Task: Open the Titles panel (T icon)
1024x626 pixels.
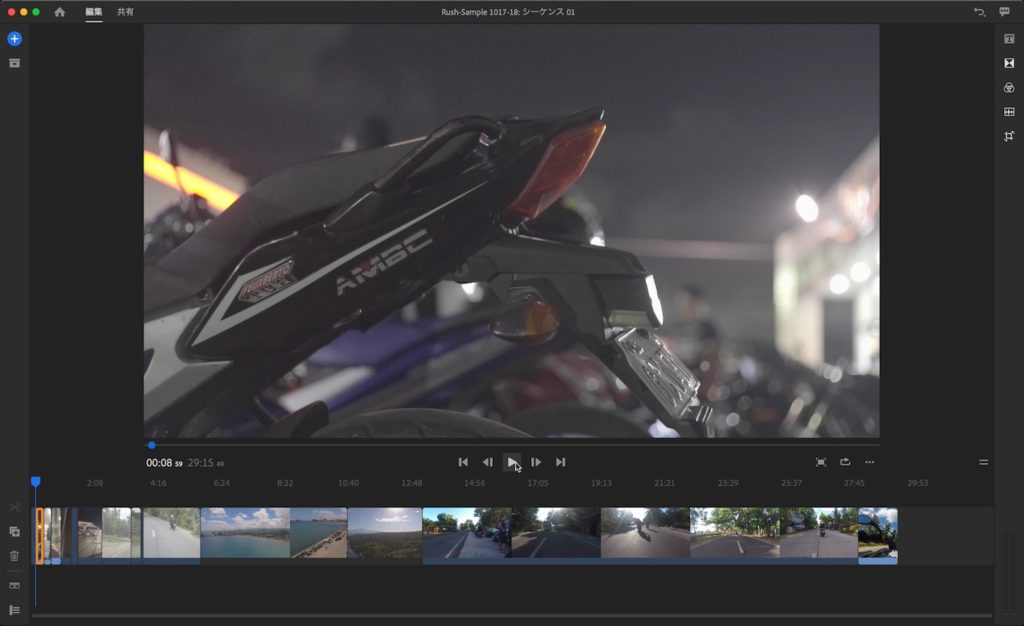Action: pyautogui.click(x=1009, y=39)
